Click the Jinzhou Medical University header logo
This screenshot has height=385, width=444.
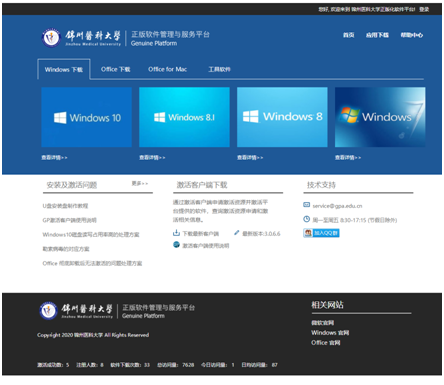pyautogui.click(x=81, y=38)
